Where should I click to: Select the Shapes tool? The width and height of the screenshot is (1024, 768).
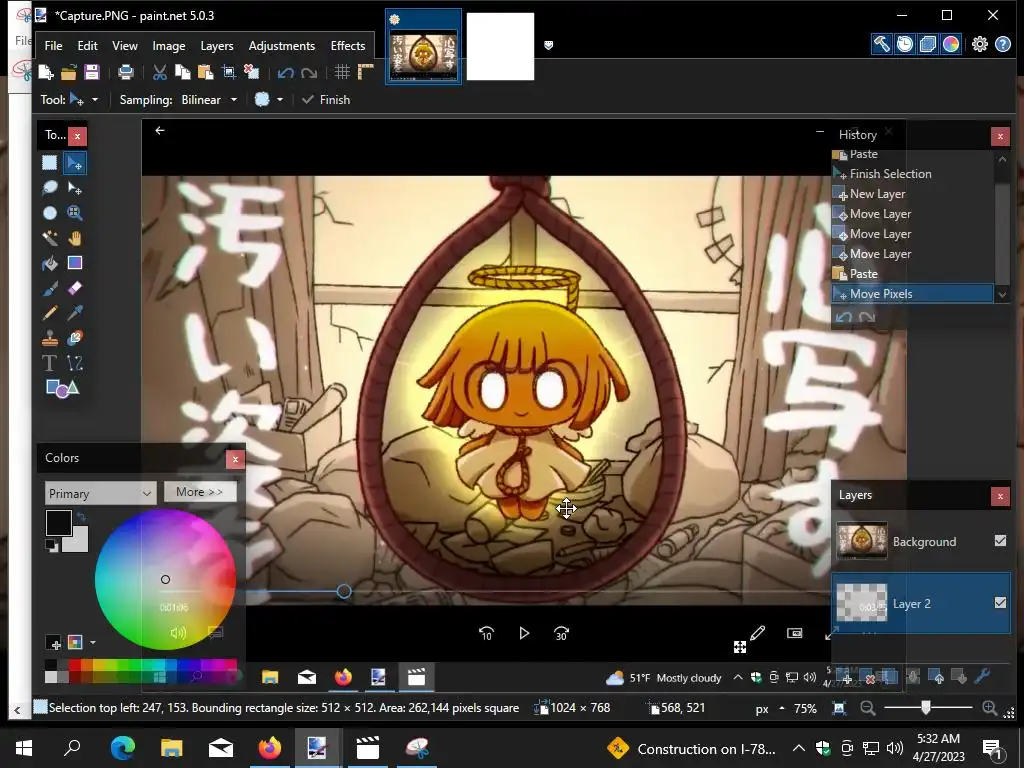click(62, 389)
